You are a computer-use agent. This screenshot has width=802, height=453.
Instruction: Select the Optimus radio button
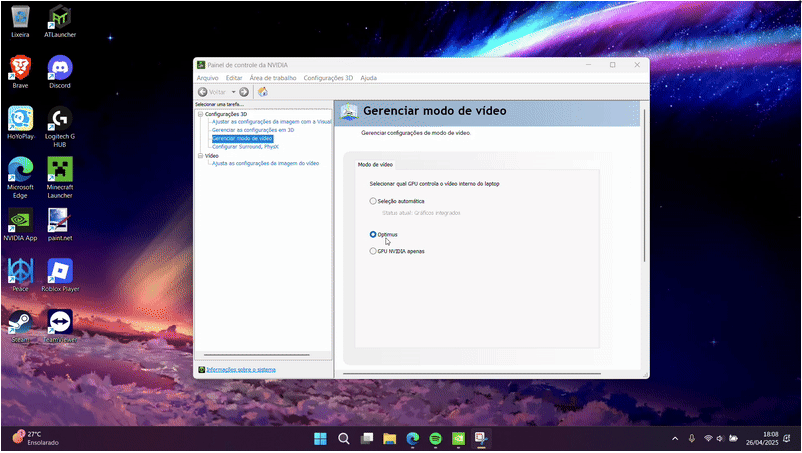tap(373, 234)
